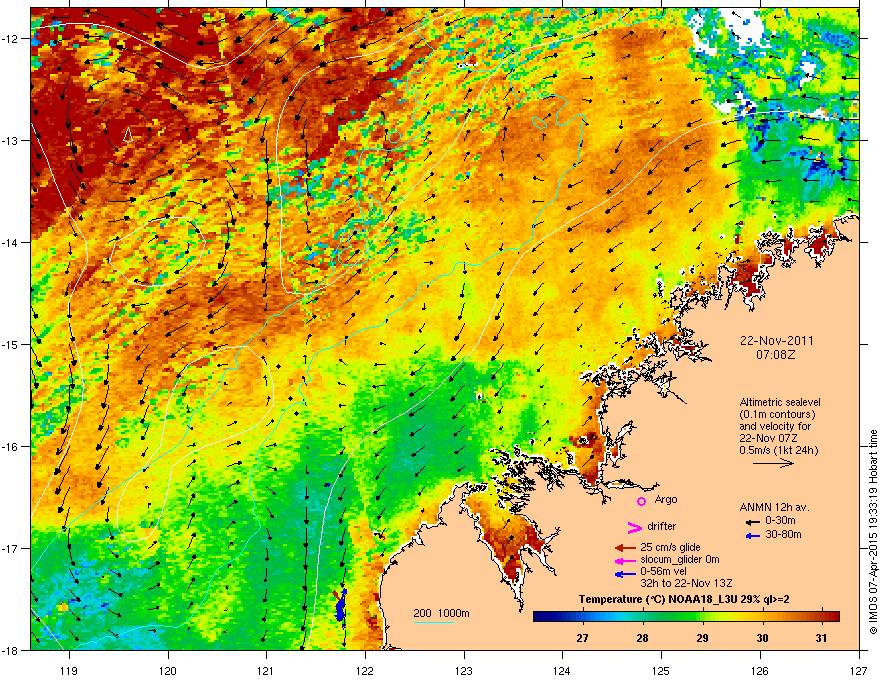The height and width of the screenshot is (680, 880).
Task: Click the latitude axis label '-14'
Action: 11,242
